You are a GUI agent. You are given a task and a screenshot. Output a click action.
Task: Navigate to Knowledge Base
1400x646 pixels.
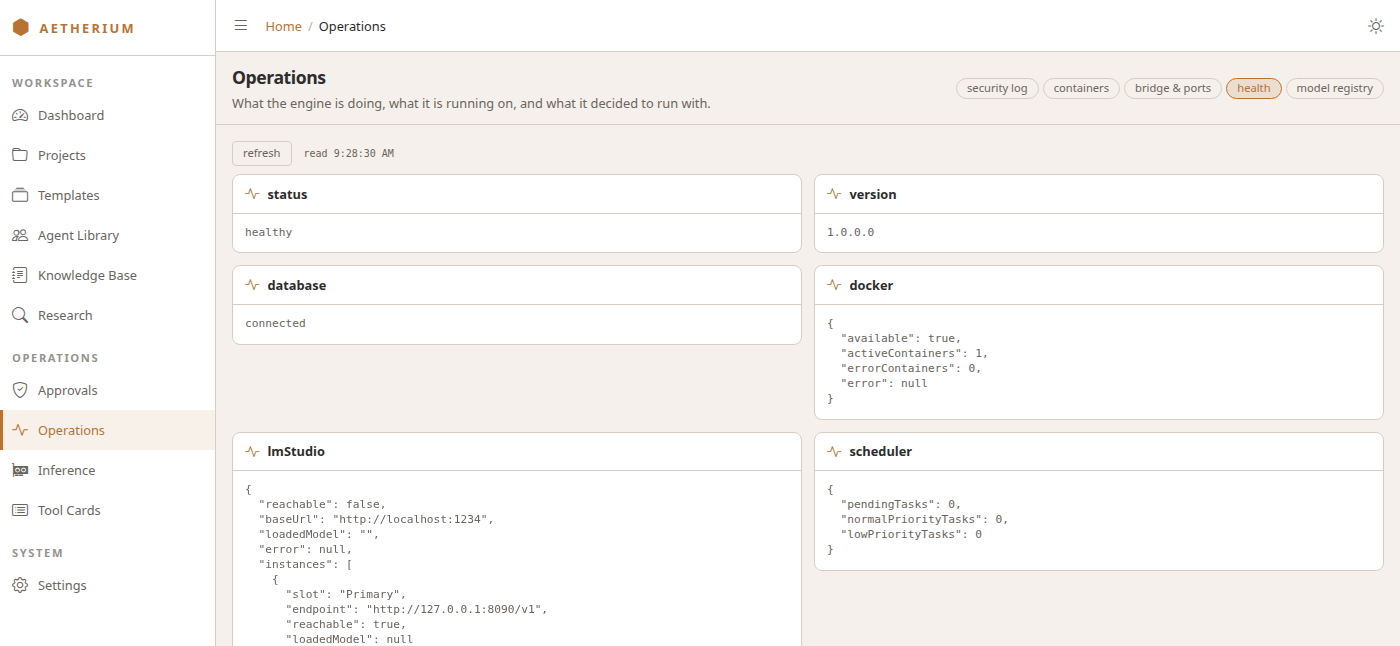pyautogui.click(x=107, y=275)
